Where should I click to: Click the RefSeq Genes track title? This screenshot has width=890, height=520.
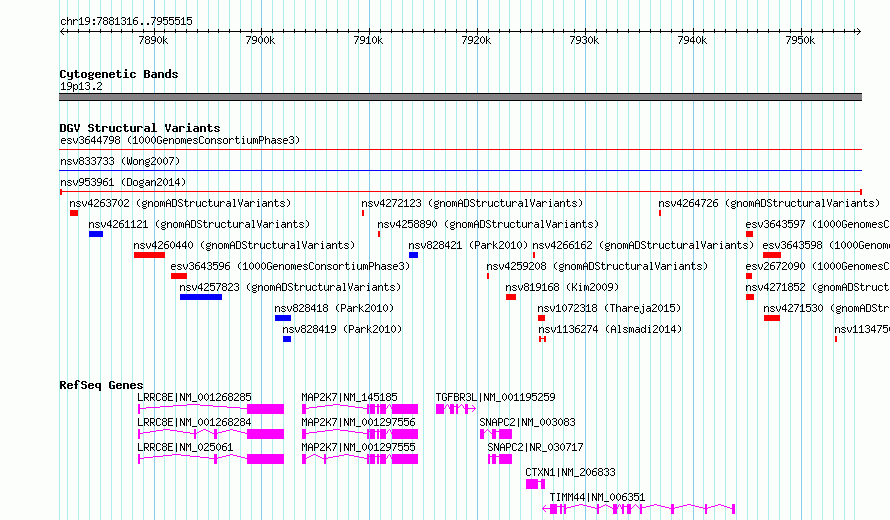pos(101,385)
